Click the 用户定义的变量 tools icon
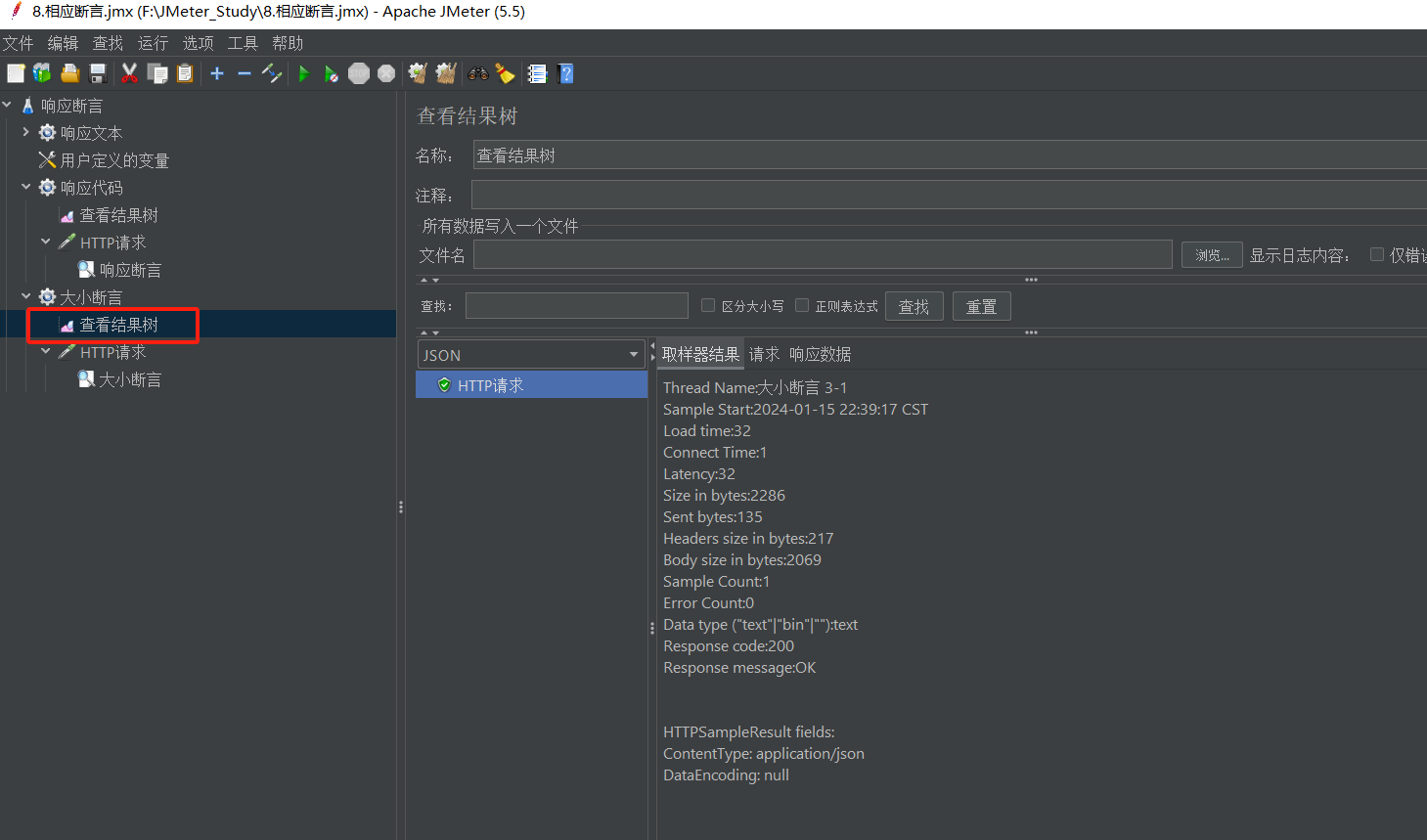 (47, 159)
